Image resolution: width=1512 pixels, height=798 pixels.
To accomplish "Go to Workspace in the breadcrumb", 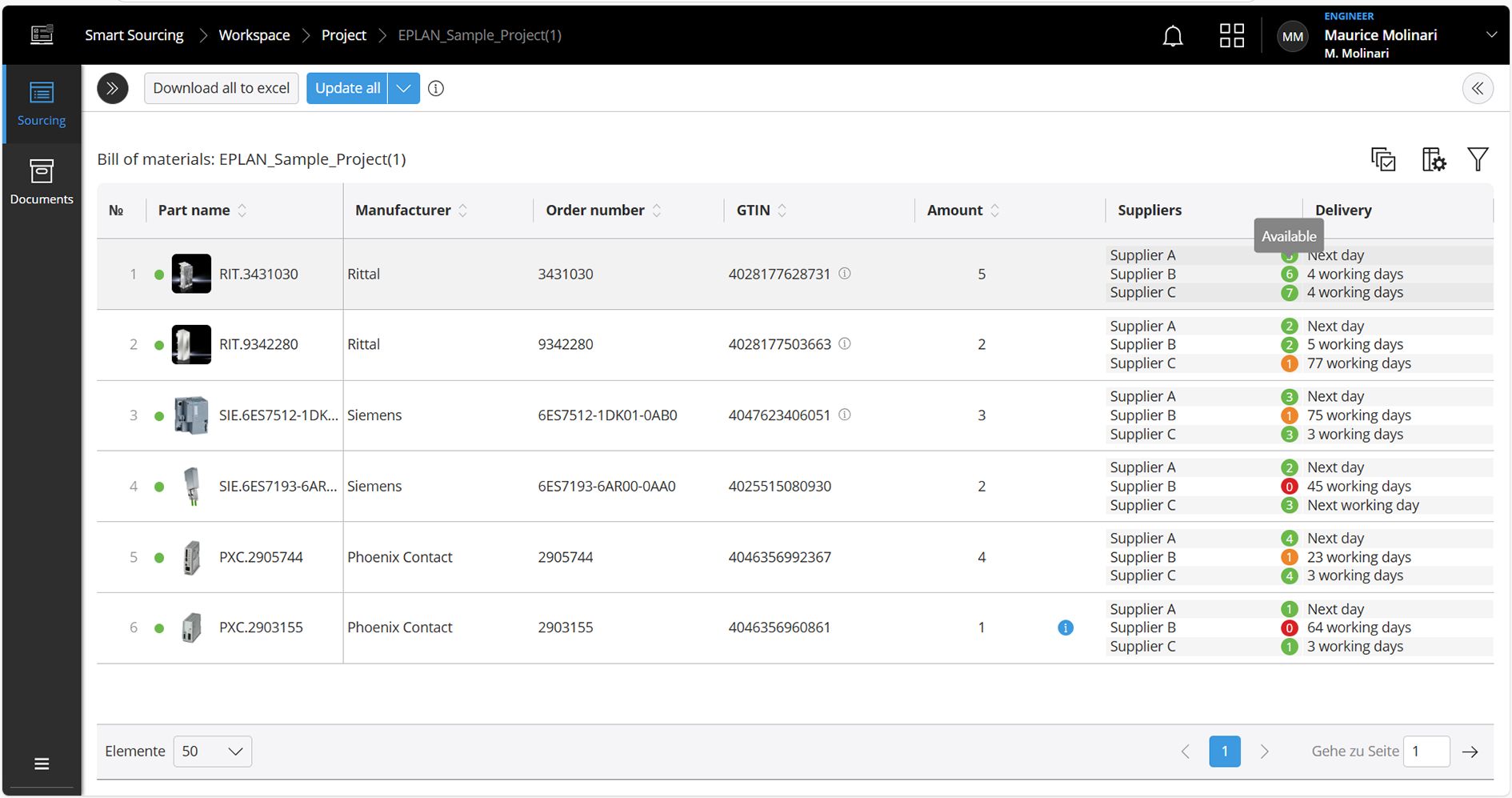I will (x=254, y=35).
